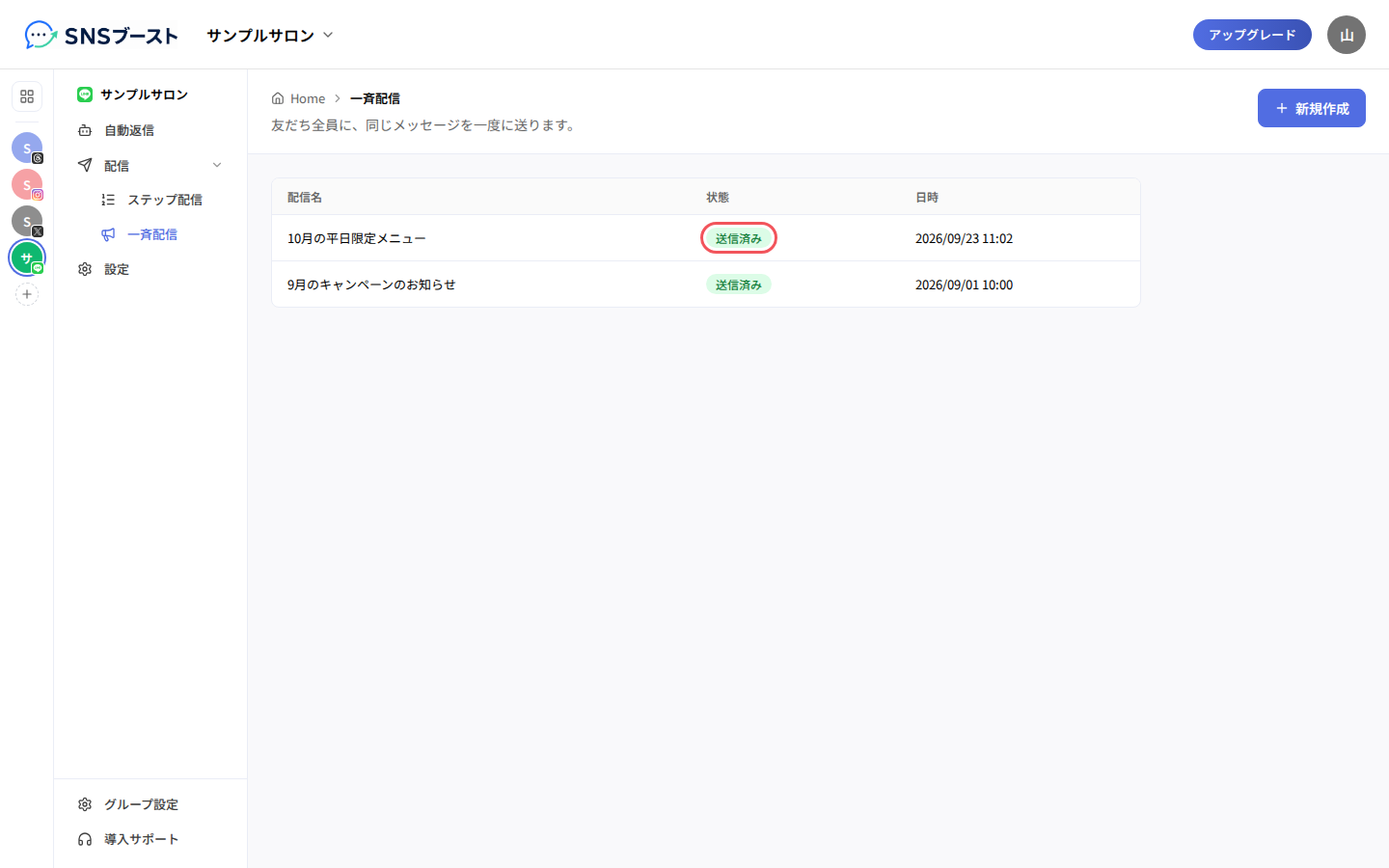This screenshot has height=868, width=1389.
Task: Collapse the 配信 menu chevron
Action: [x=217, y=165]
